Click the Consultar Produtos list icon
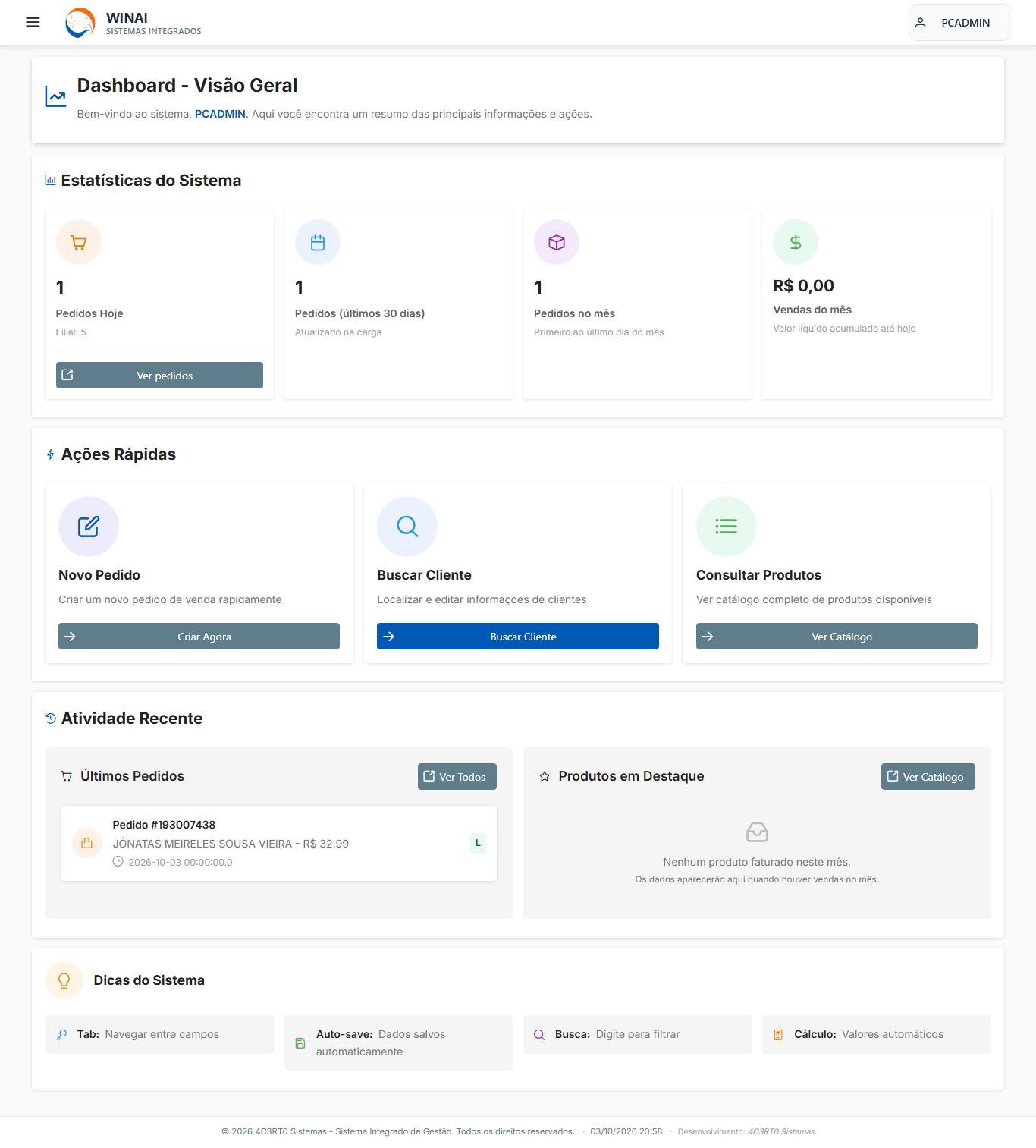Viewport: 1036px width, 1148px height. click(727, 527)
